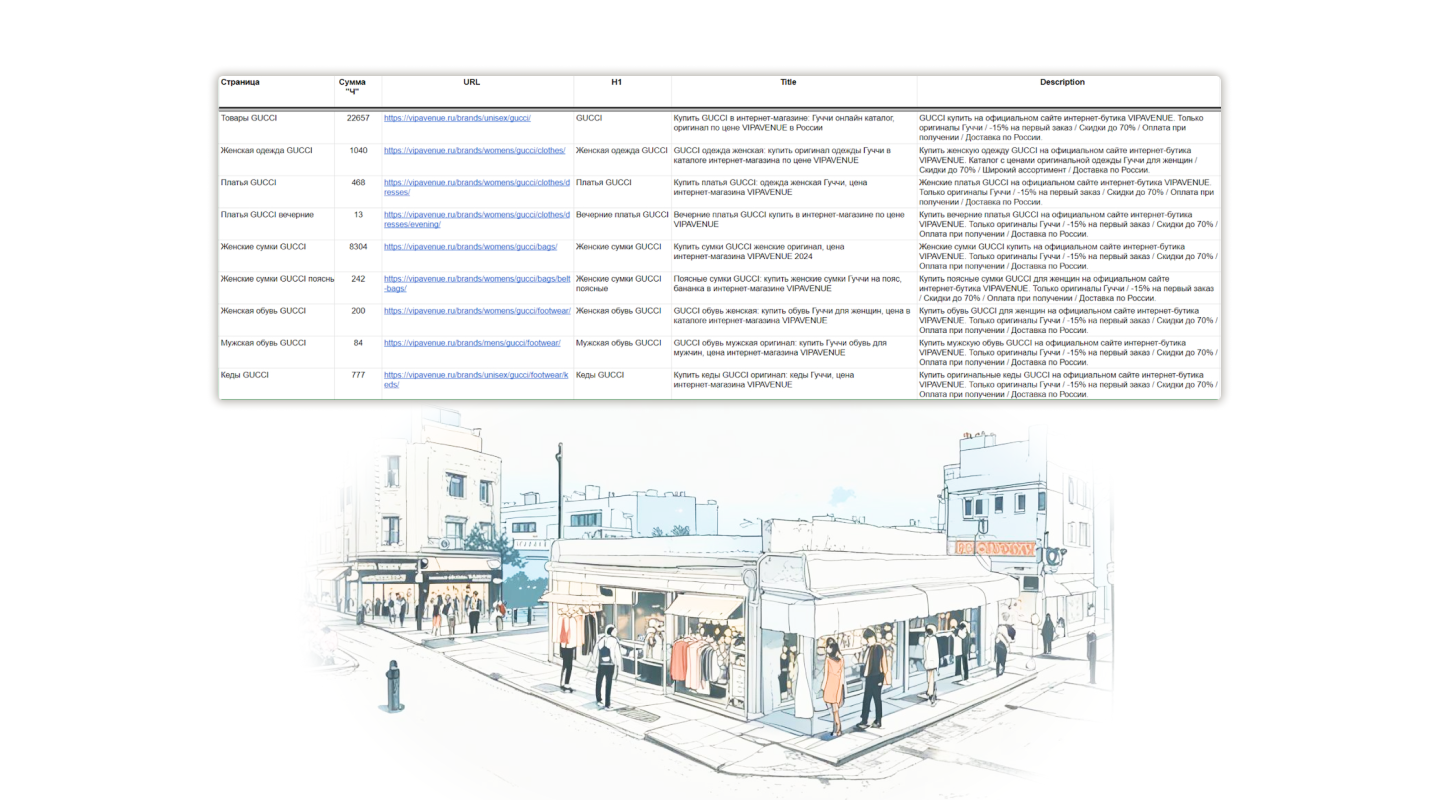This screenshot has width=1440, height=800.
Task: Open the womens gucci clothes URL
Action: [475, 150]
